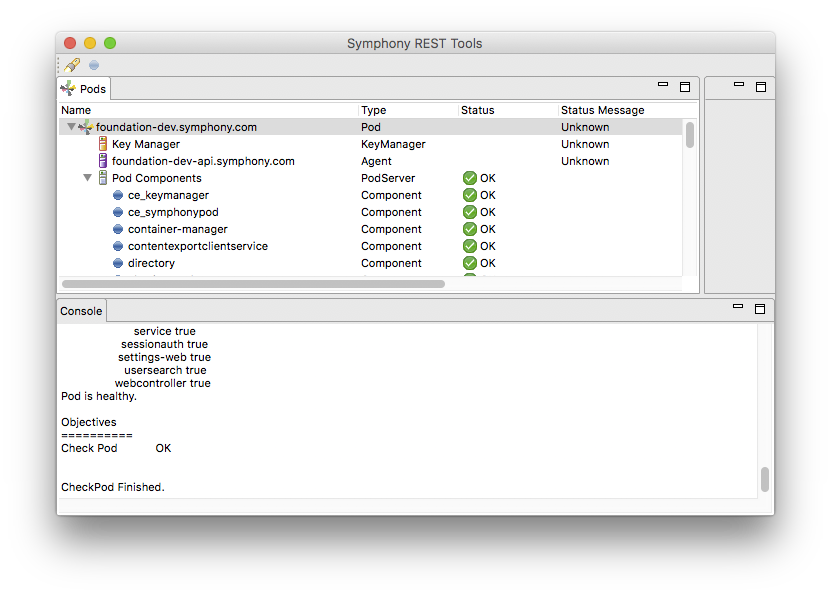The image size is (831, 596).
Task: Maximize the Console panel
Action: [x=760, y=309]
